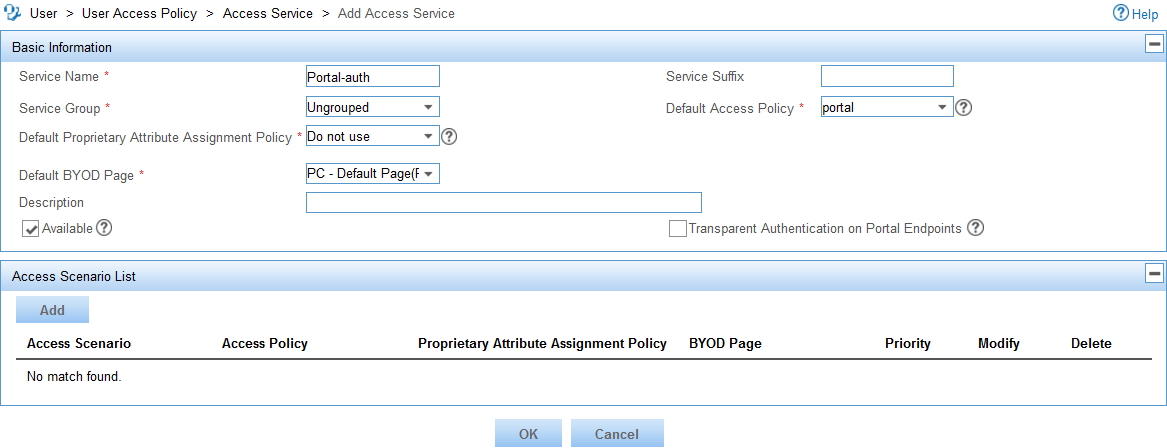Open the Service Group dropdown
This screenshot has width=1167, height=448.
373,107
